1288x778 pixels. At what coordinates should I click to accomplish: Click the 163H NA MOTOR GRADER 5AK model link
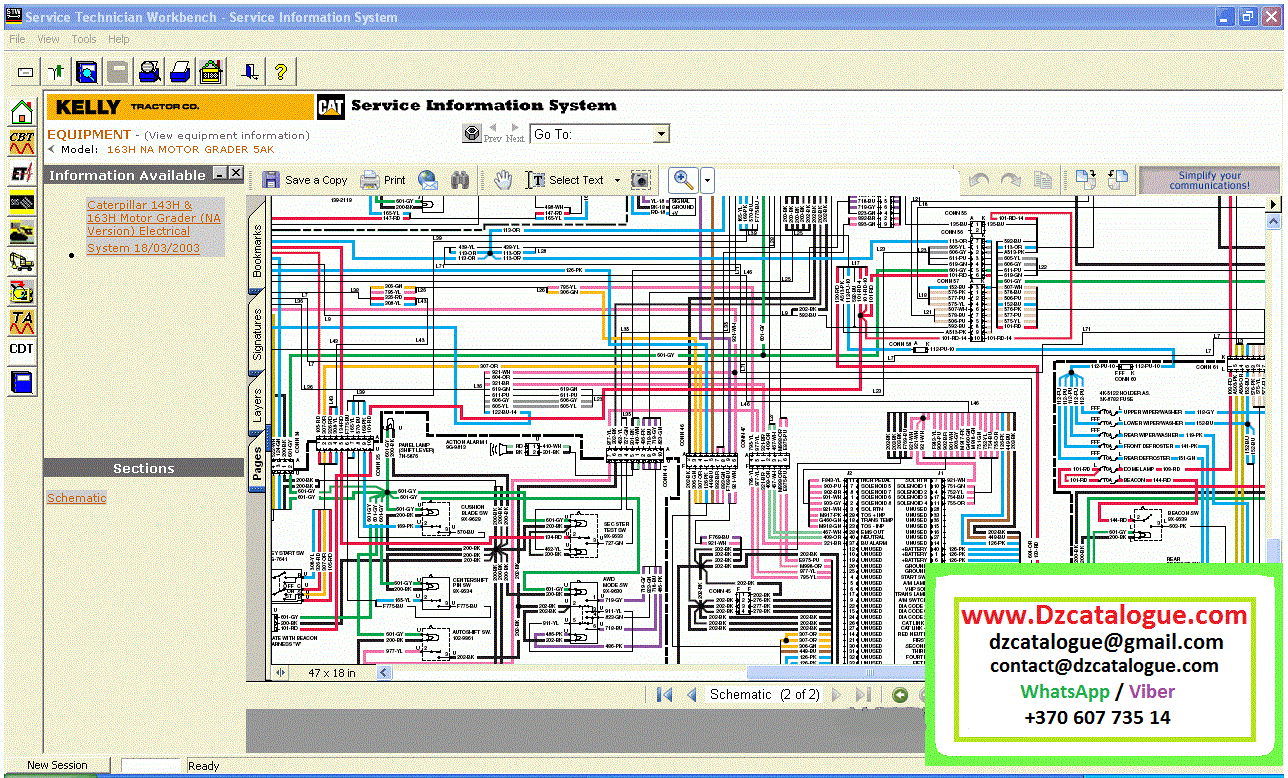tap(190, 149)
